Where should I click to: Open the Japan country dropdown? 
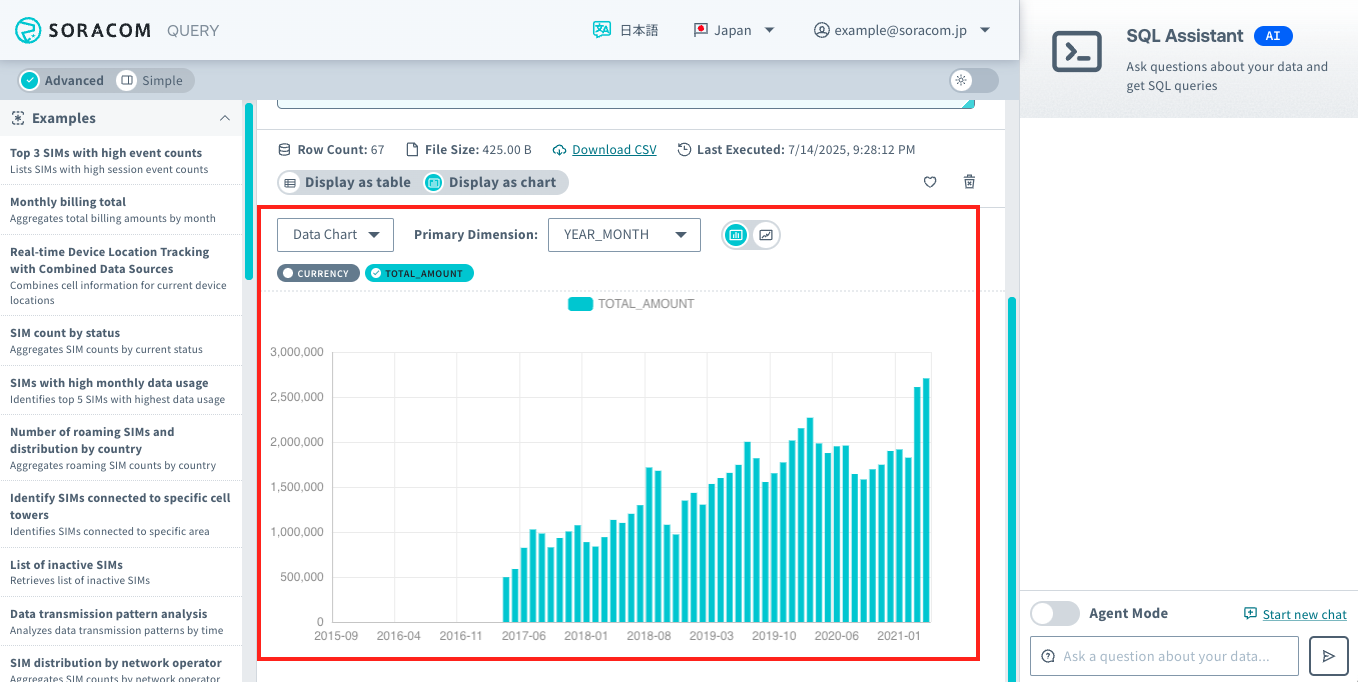tap(735, 30)
